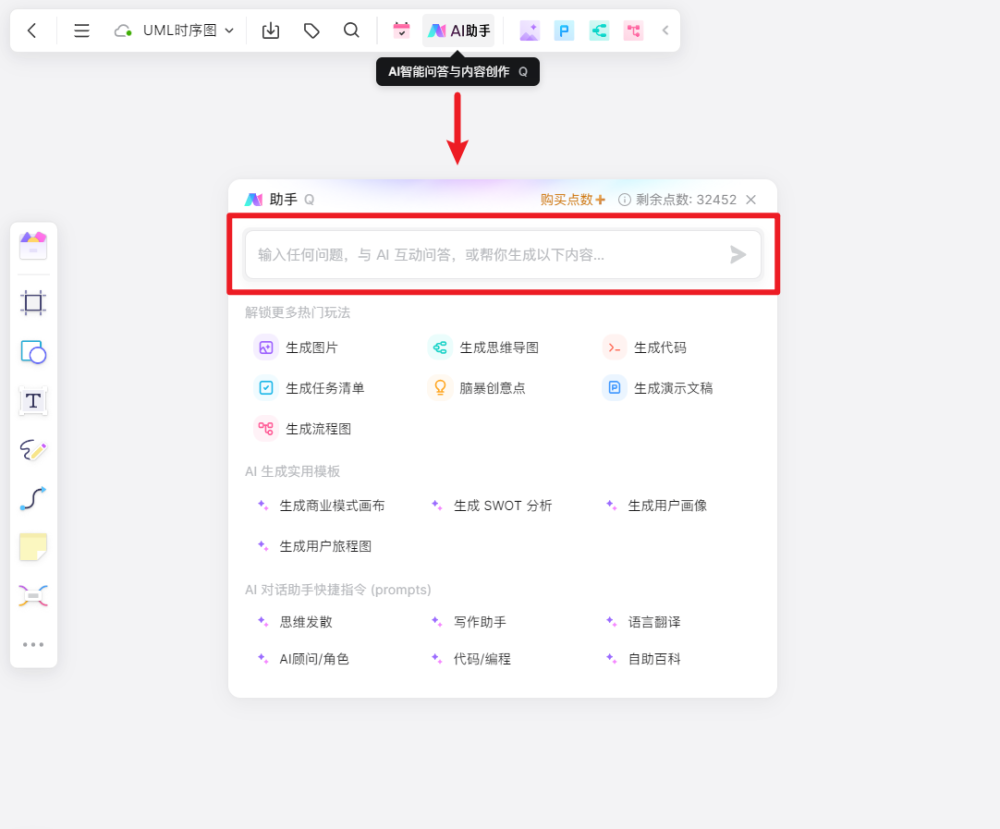Image resolution: width=1000 pixels, height=829 pixels.
Task: Pick the AI顾问/角色 prompt
Action: pyautogui.click(x=304, y=659)
